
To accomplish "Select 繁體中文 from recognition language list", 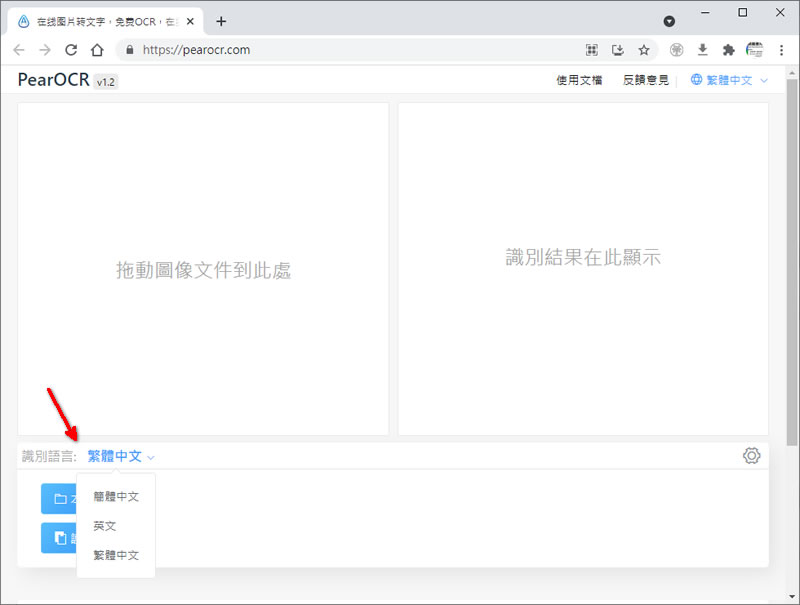I will click(x=116, y=555).
